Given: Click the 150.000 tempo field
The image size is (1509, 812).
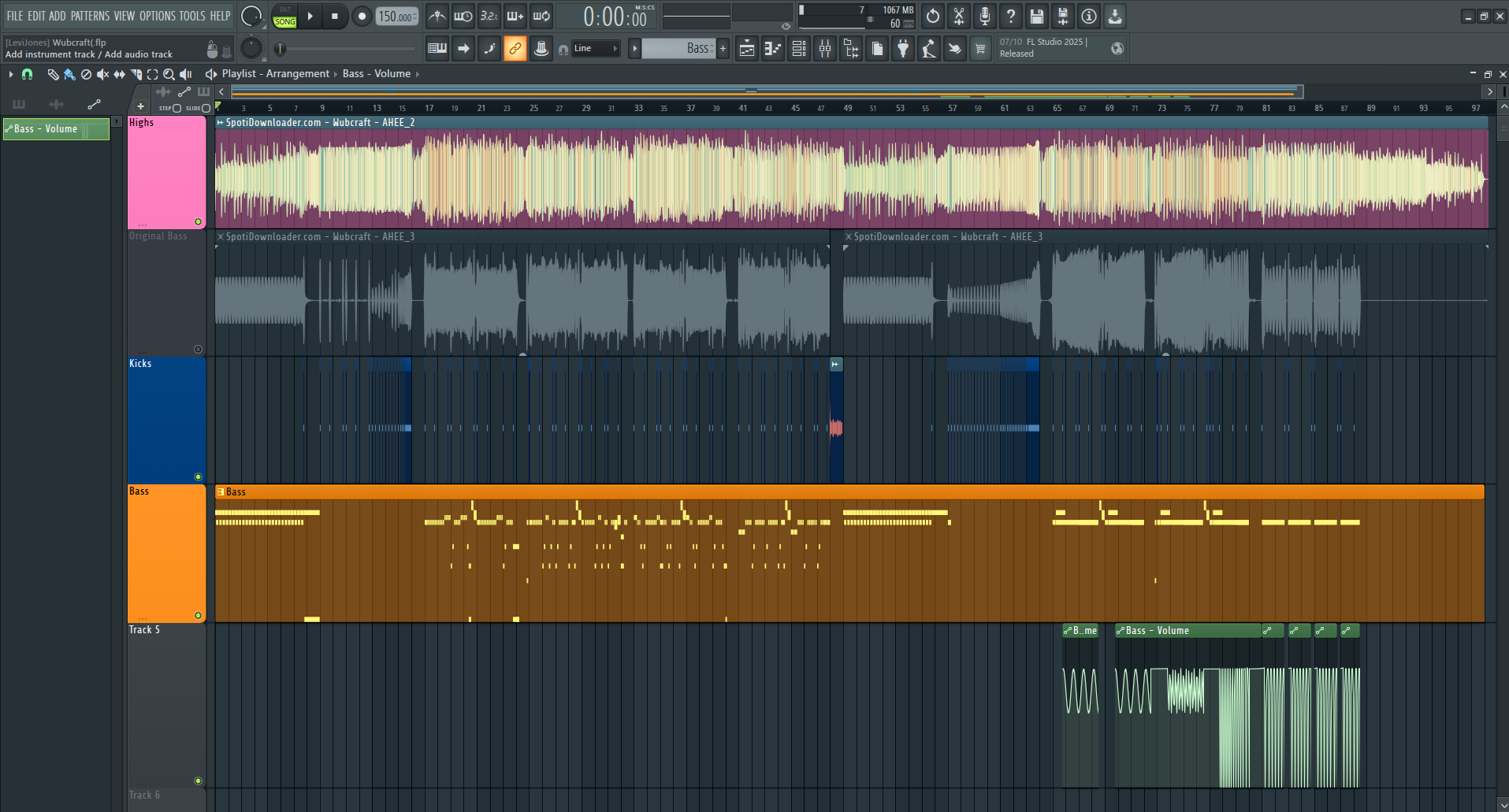Looking at the screenshot, I should click(x=396, y=17).
